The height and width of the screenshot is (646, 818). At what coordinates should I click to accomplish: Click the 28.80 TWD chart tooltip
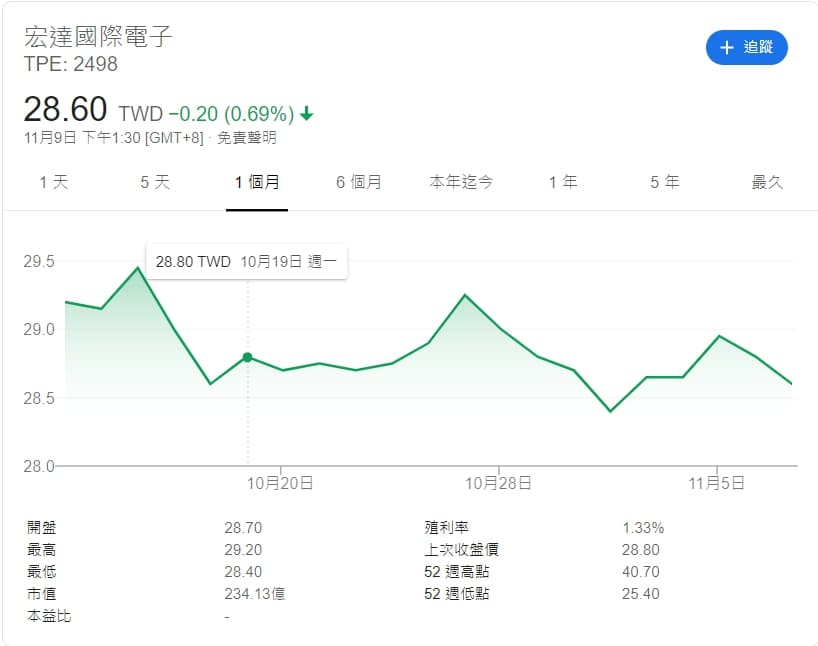point(246,262)
